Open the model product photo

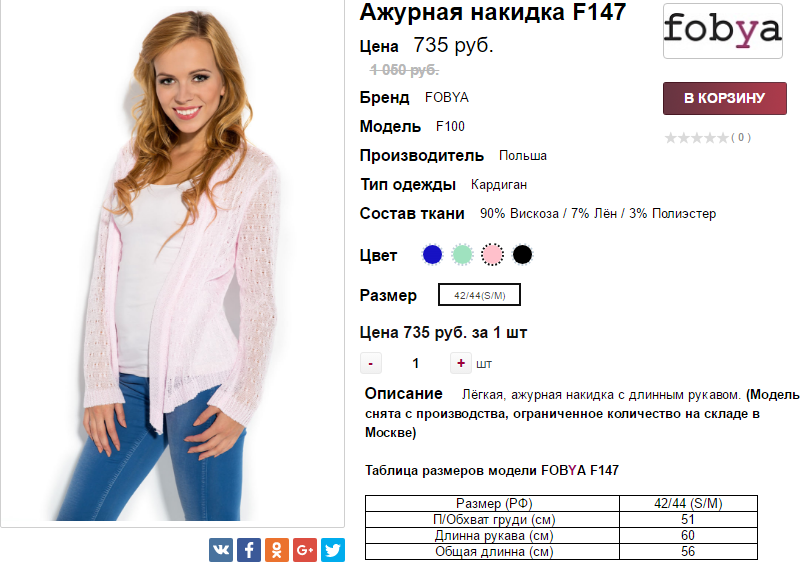point(172,262)
